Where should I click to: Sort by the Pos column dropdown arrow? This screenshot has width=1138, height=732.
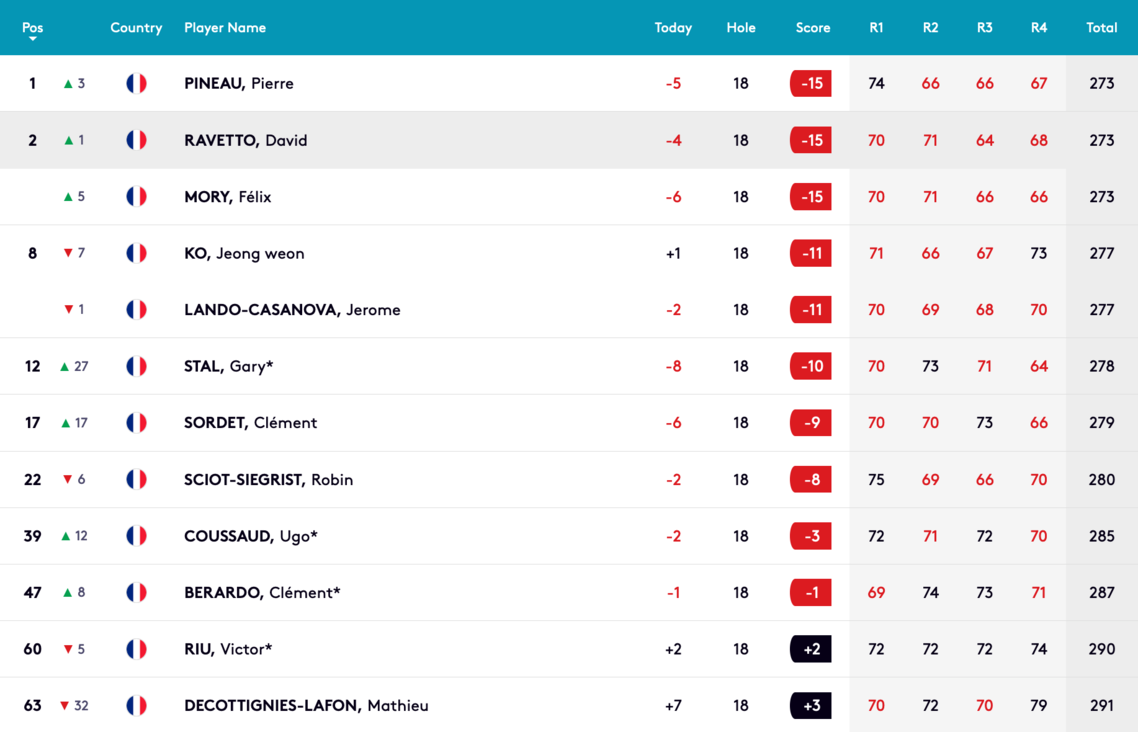(33, 39)
